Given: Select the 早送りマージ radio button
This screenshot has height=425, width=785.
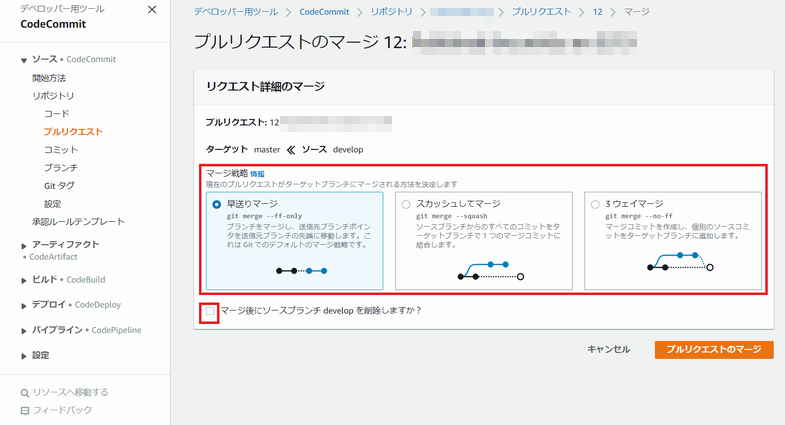Looking at the screenshot, I should tap(216, 204).
